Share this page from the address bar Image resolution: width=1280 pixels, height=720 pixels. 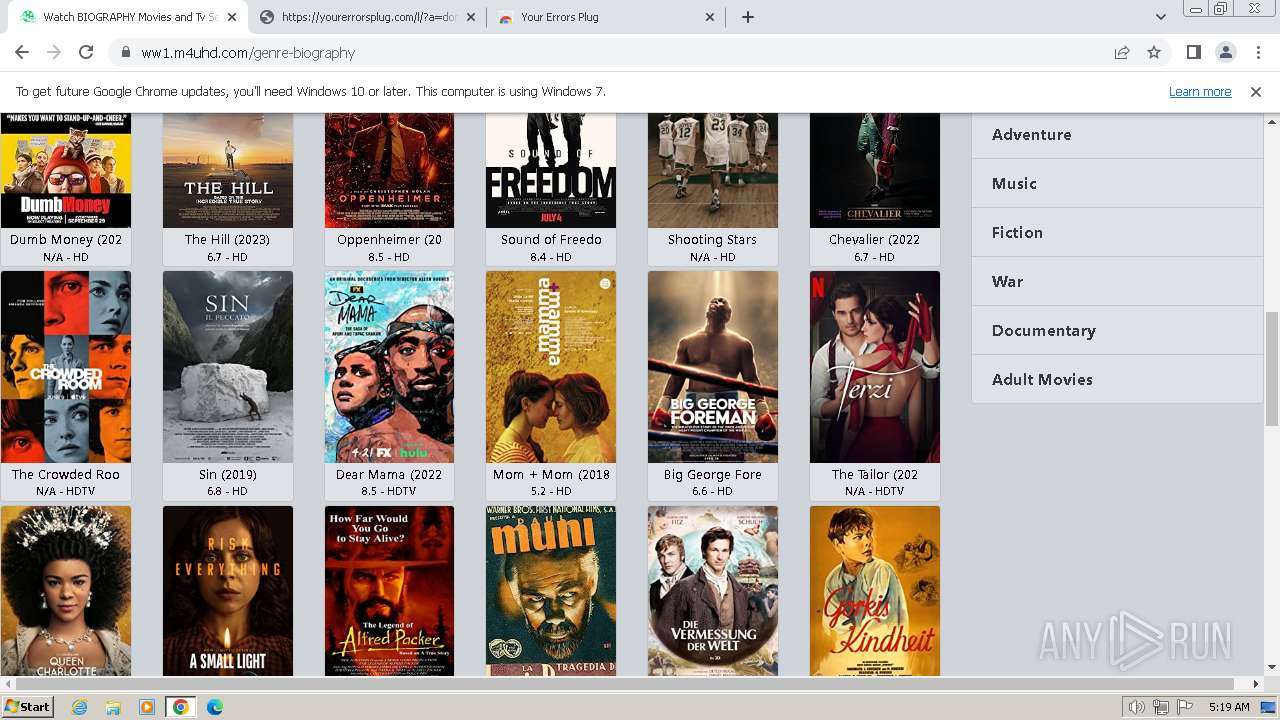click(x=1122, y=53)
